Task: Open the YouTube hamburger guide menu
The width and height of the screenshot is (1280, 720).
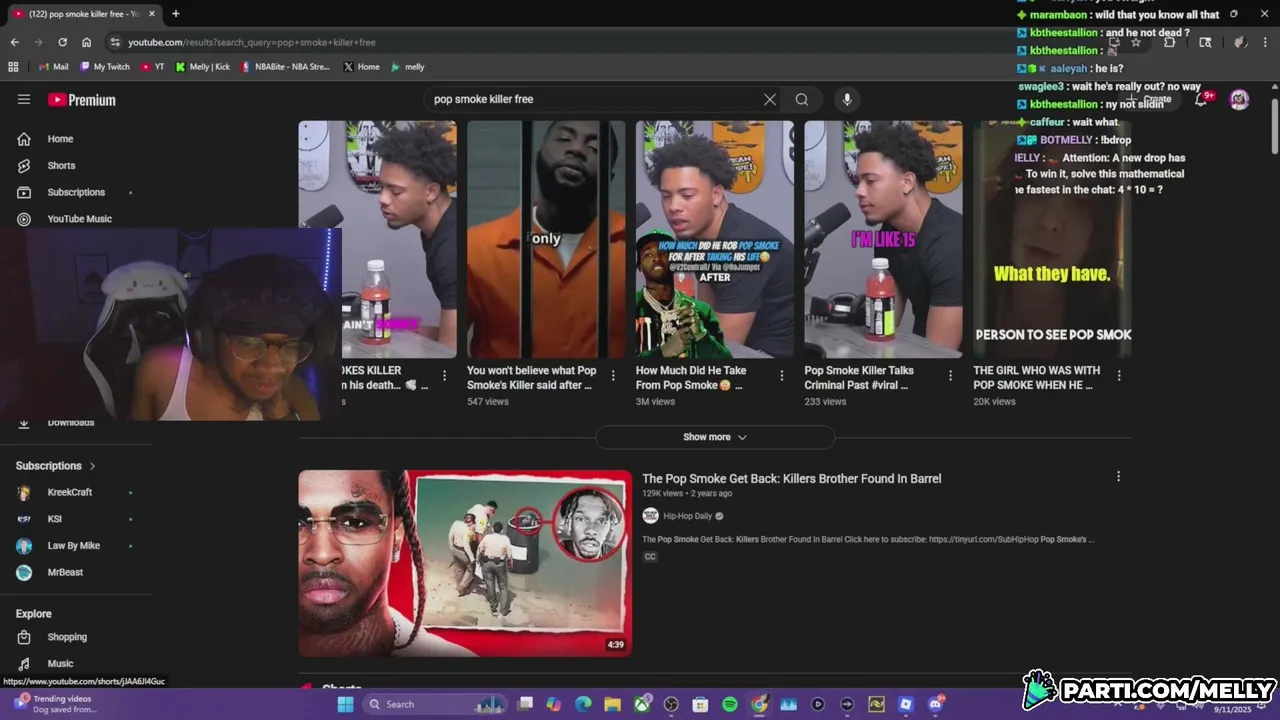Action: (24, 99)
